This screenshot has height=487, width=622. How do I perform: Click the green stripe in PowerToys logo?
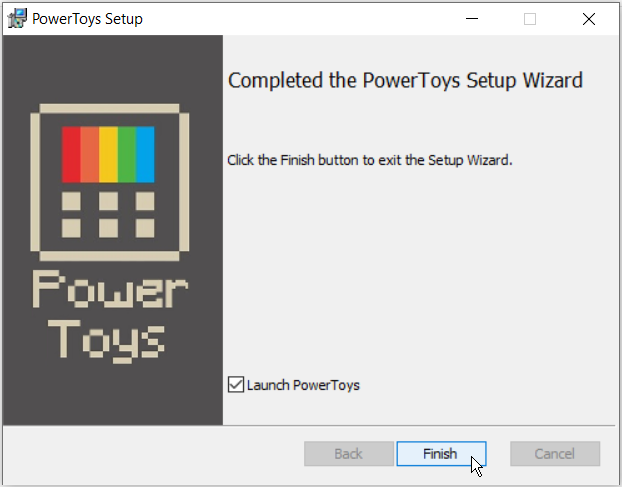[x=127, y=155]
